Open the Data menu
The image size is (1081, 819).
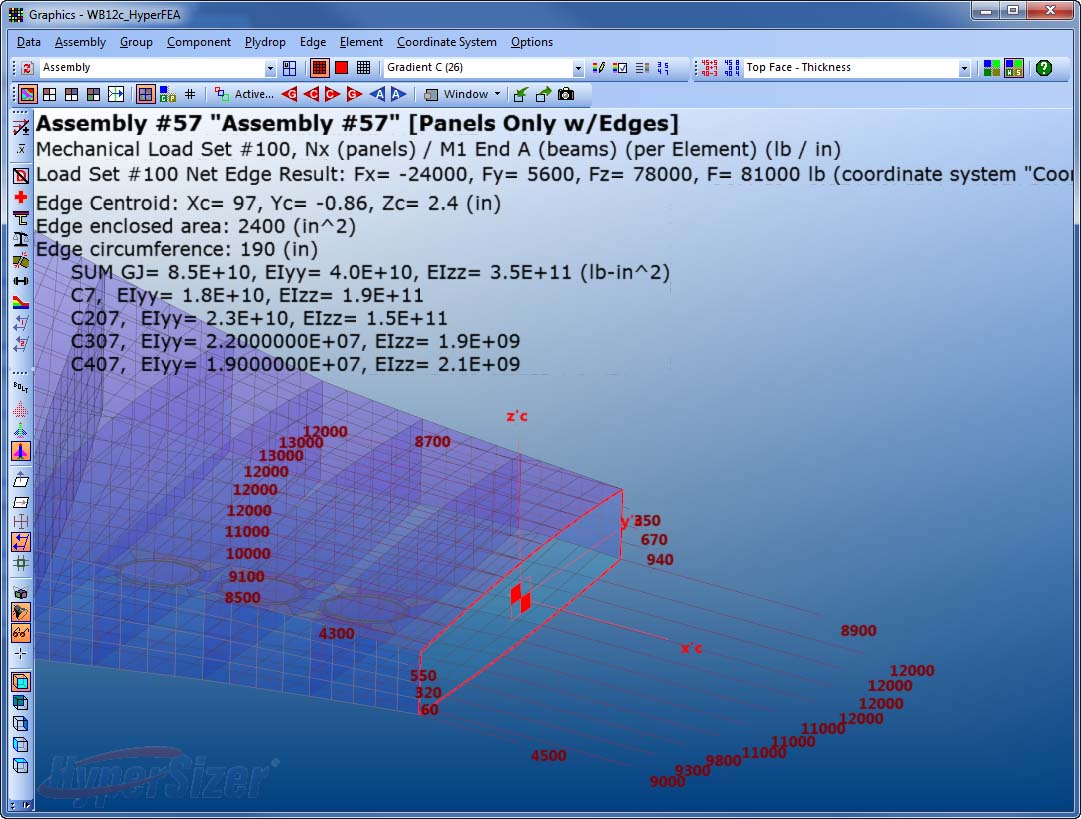click(x=28, y=42)
